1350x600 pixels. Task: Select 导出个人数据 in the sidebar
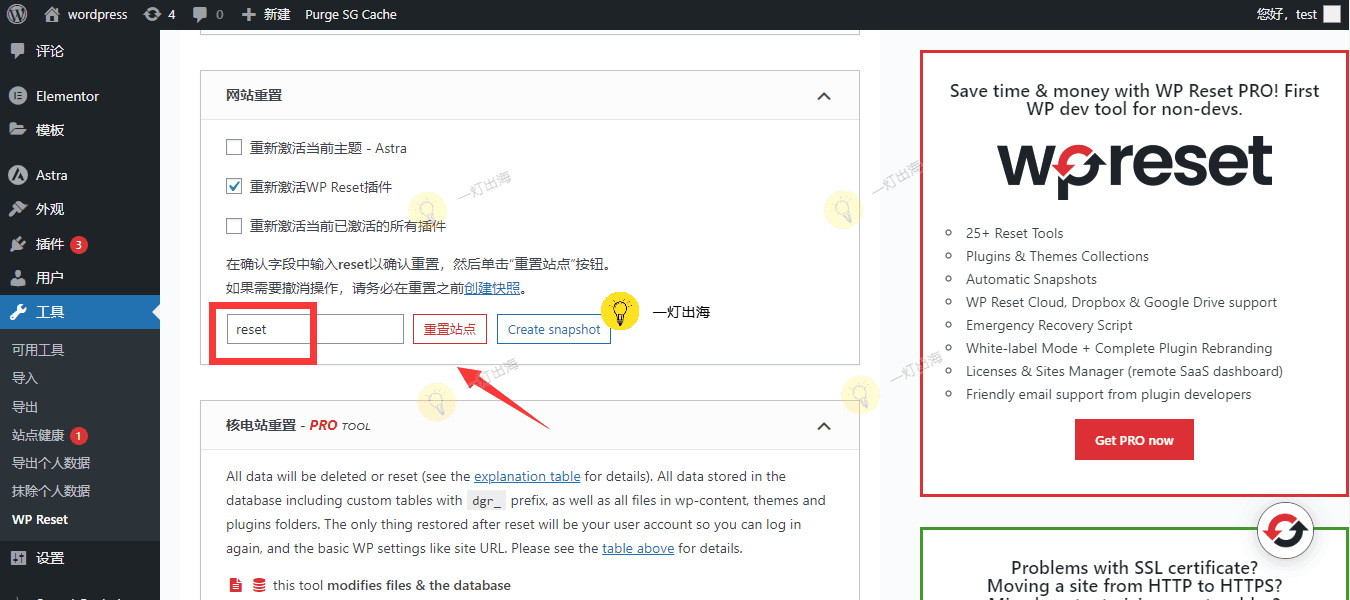point(51,463)
